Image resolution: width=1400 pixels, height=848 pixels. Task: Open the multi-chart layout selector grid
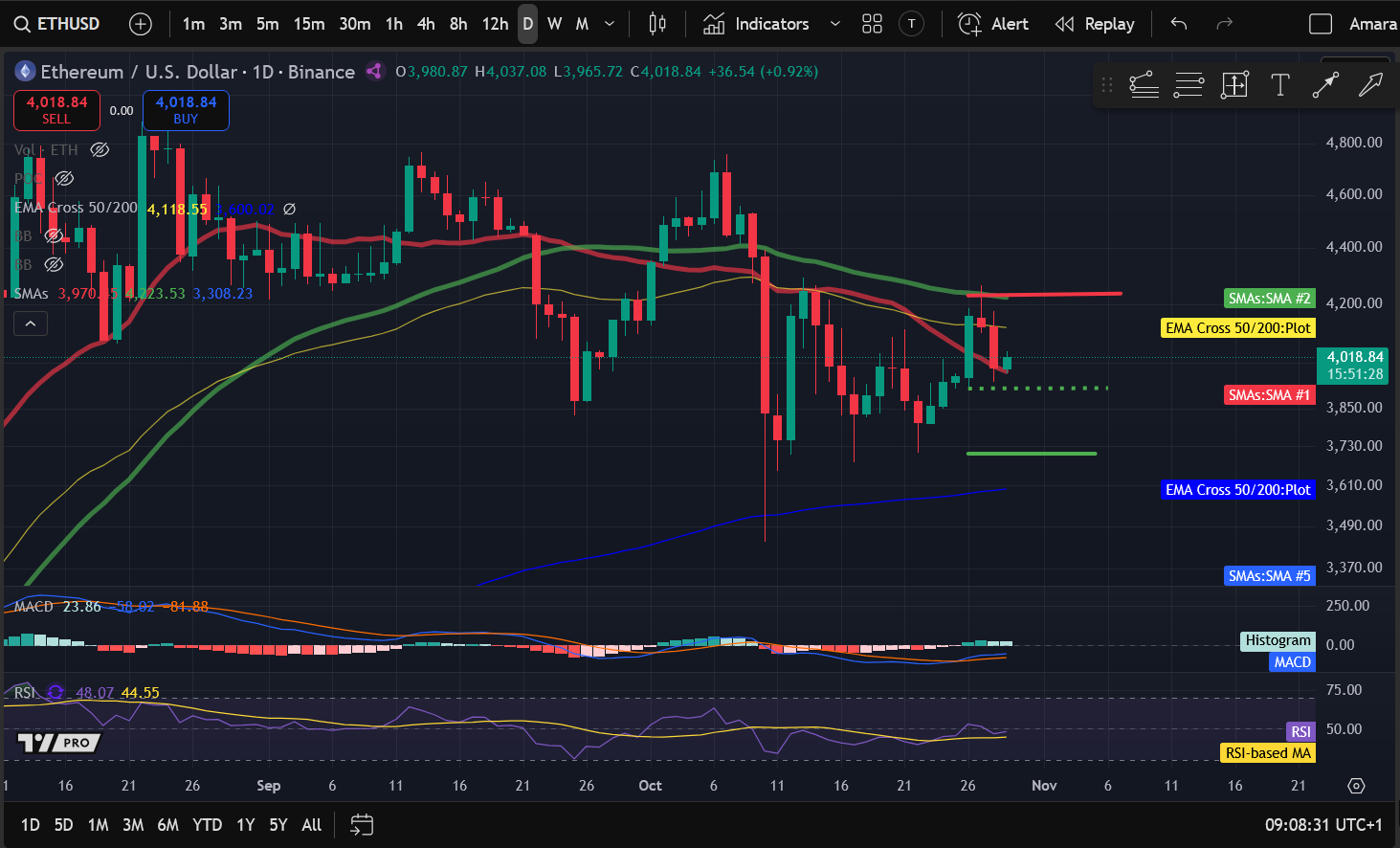871,24
